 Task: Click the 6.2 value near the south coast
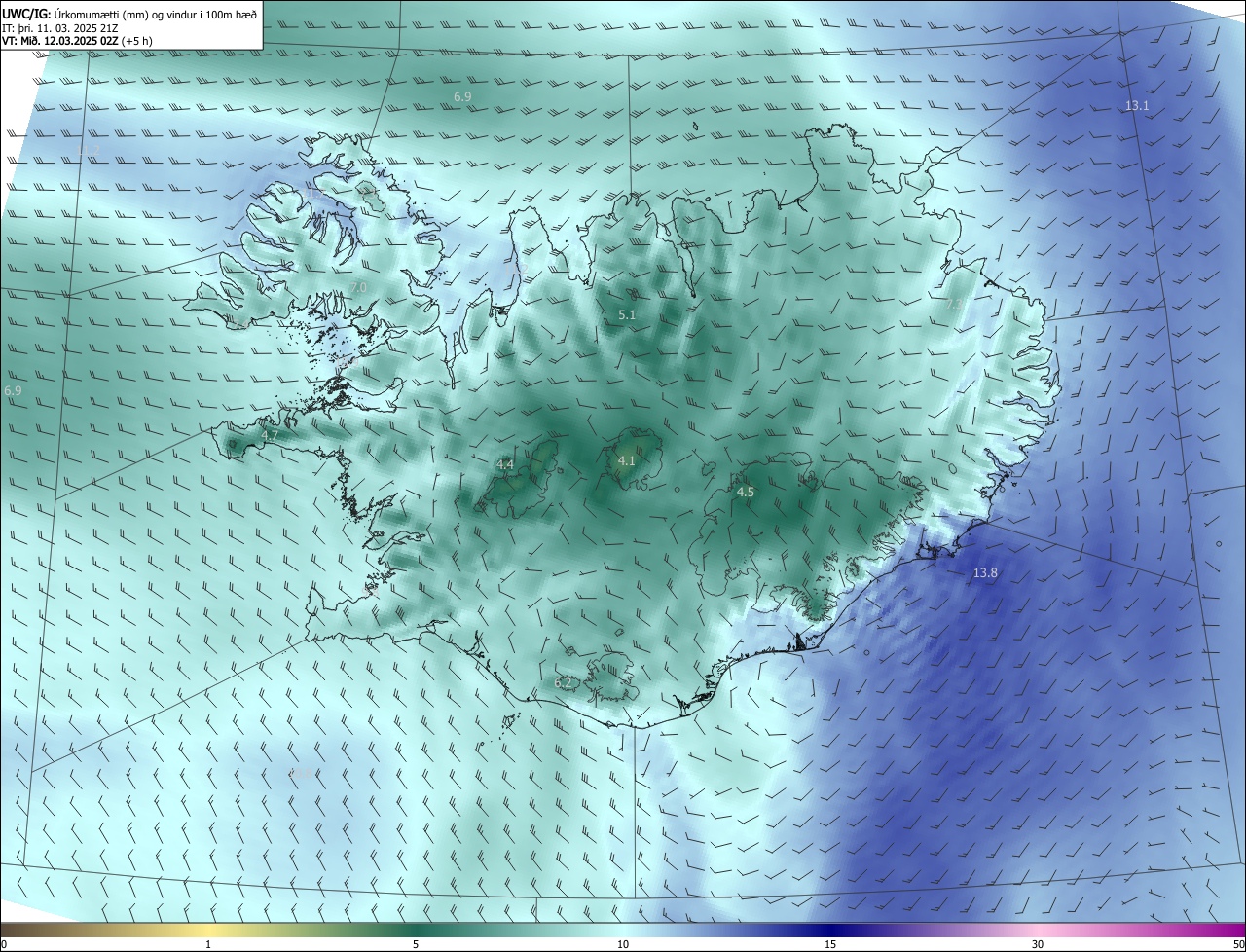point(563,682)
